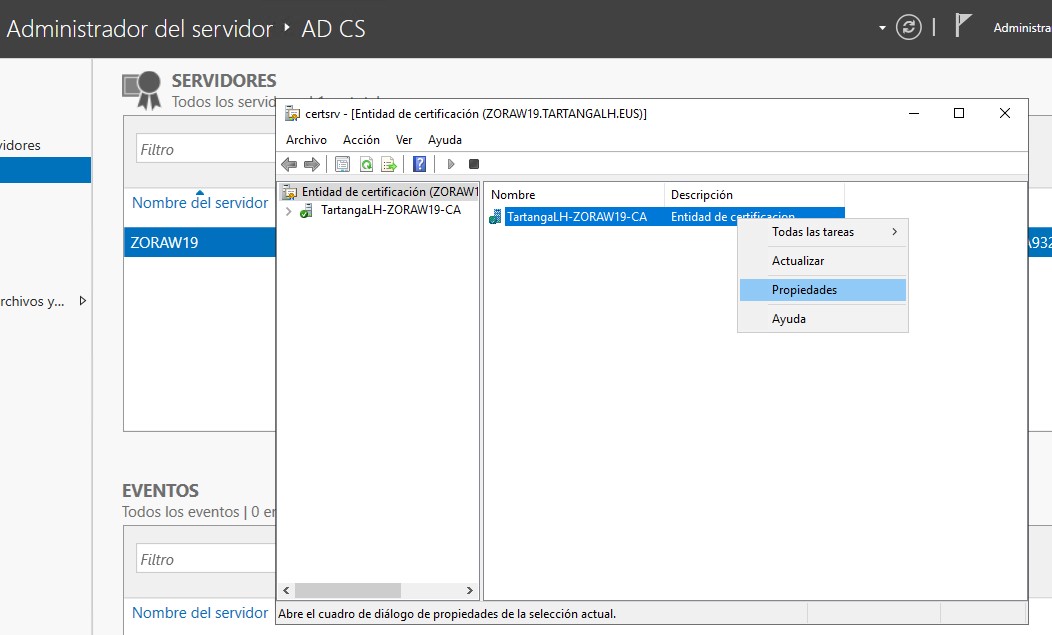1052x635 pixels.
Task: Focus the Filtro box under SERVIDORES
Action: click(x=206, y=150)
